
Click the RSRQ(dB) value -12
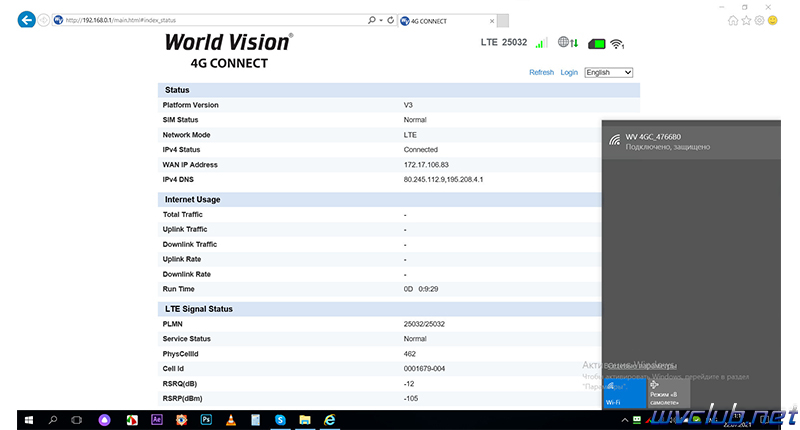(409, 384)
